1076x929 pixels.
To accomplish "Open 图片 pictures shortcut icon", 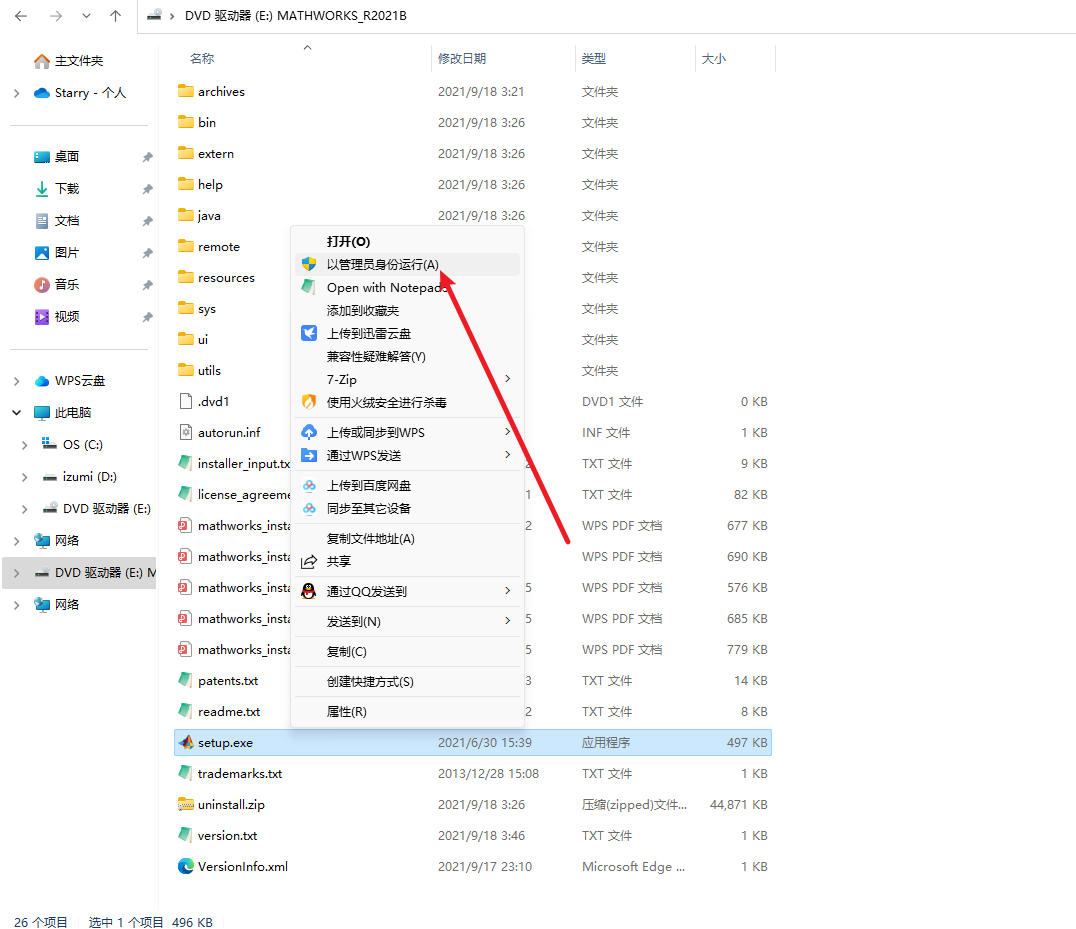I will coord(42,252).
